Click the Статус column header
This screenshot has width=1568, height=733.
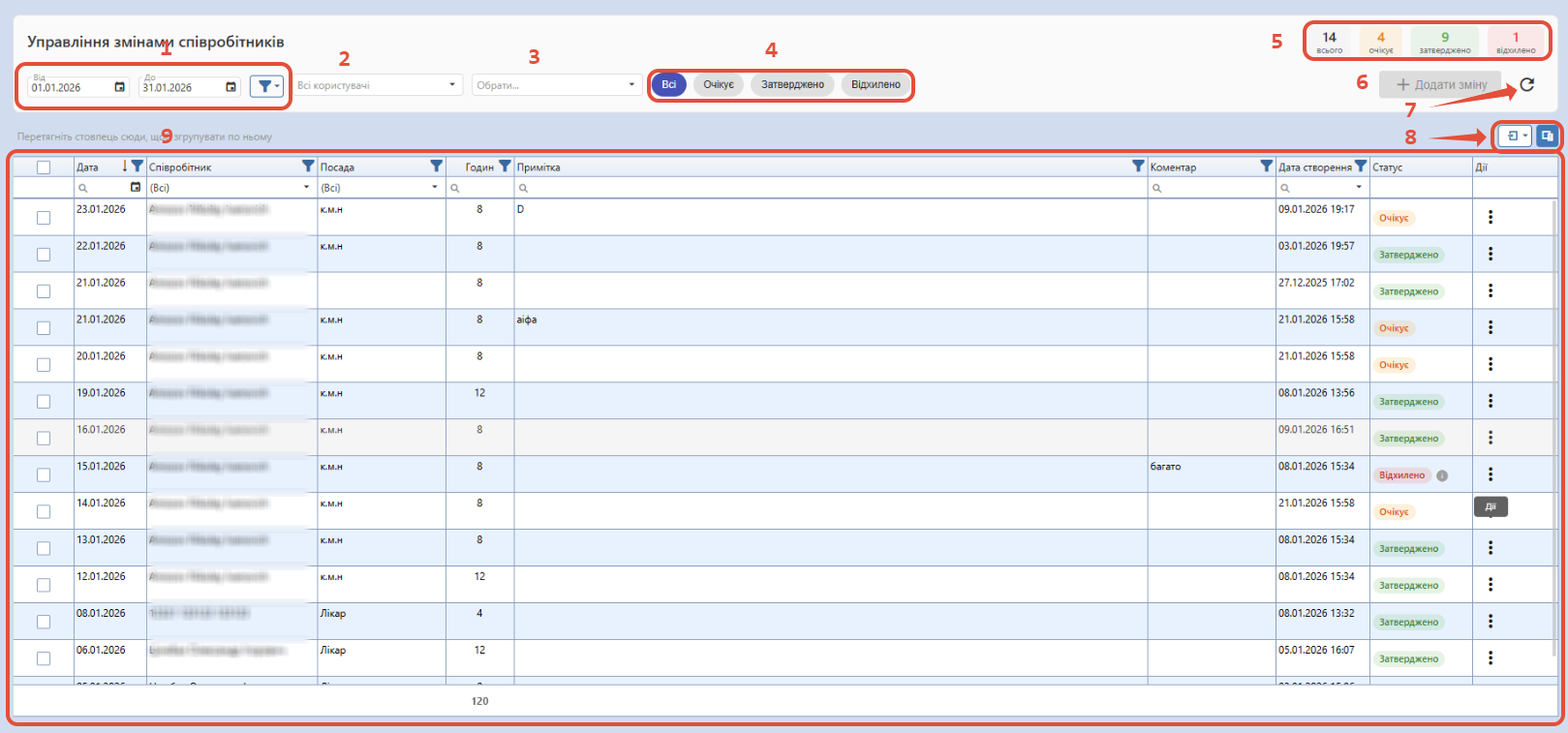(1387, 168)
